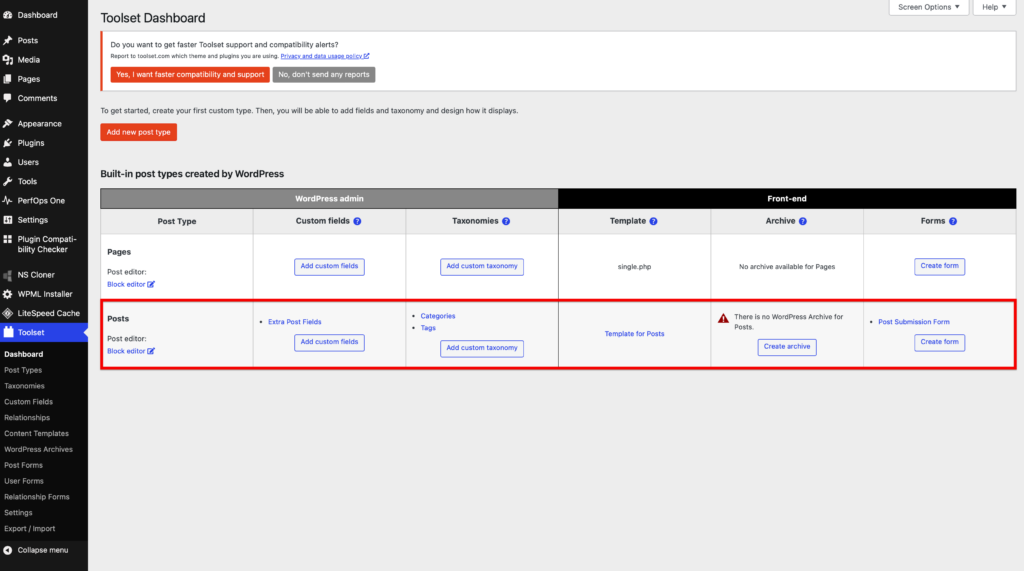
Task: Expand the Screen Options dropdown
Action: click(x=929, y=7)
